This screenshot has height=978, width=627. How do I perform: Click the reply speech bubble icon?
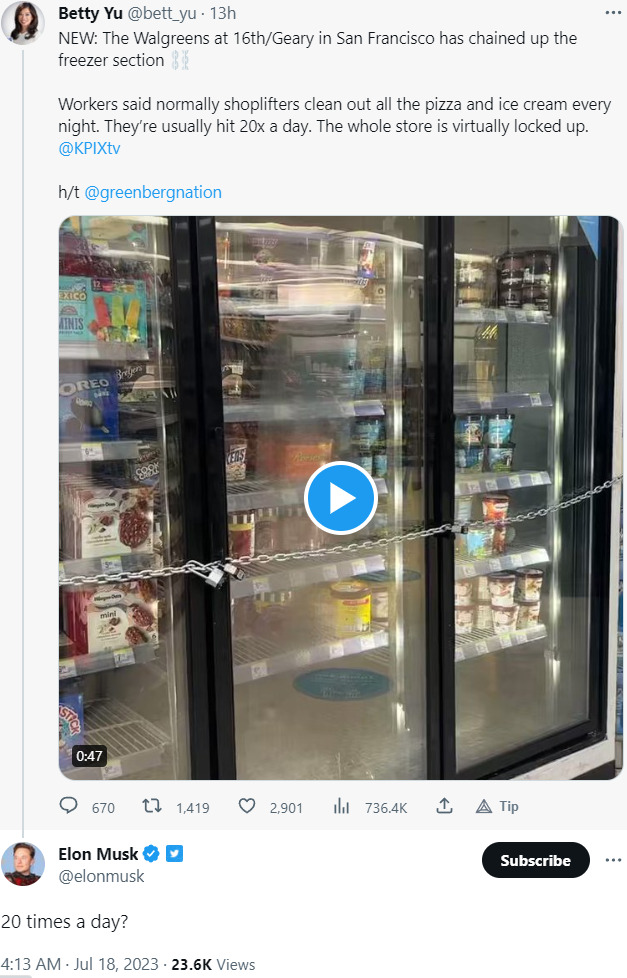(x=68, y=805)
